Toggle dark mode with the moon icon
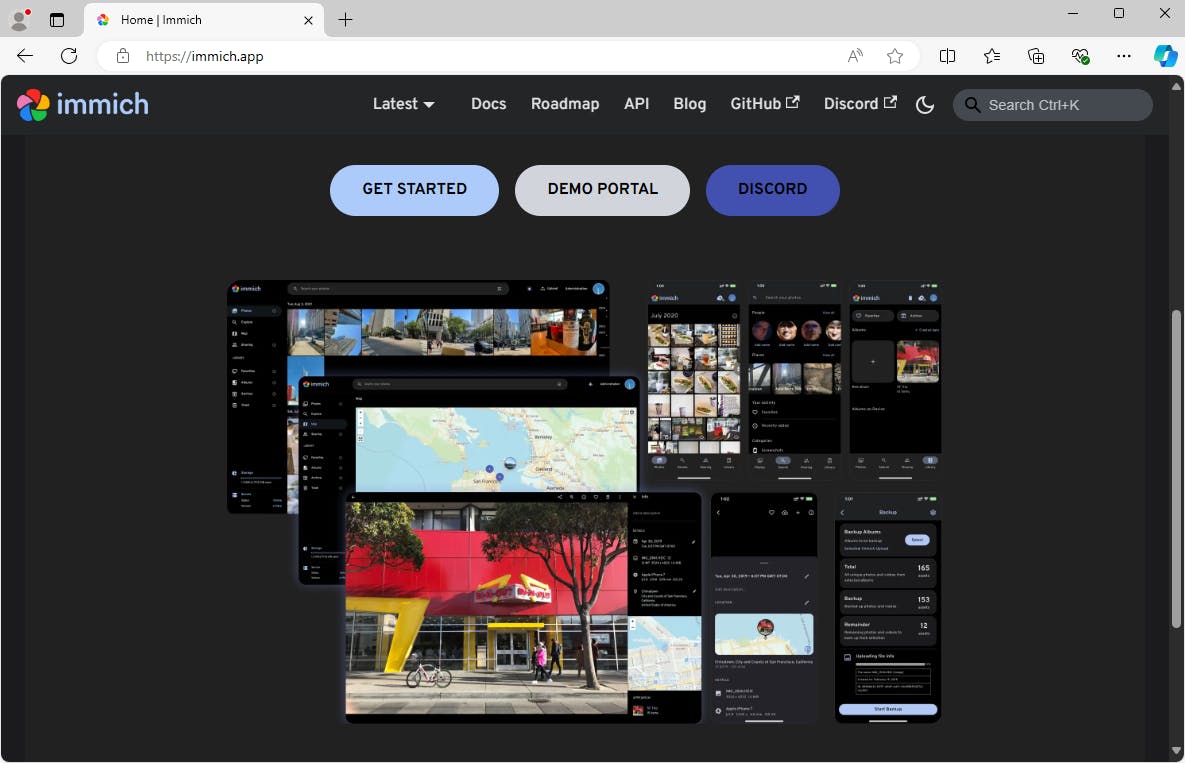 [x=925, y=104]
